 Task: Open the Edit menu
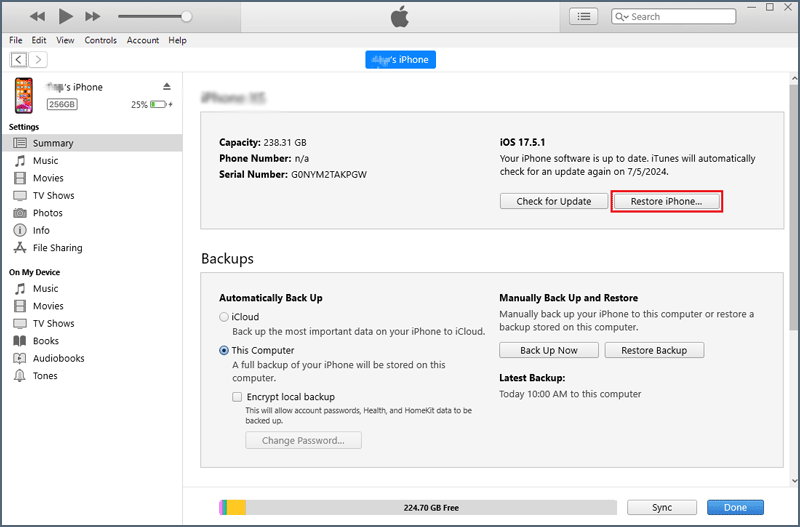[x=39, y=40]
